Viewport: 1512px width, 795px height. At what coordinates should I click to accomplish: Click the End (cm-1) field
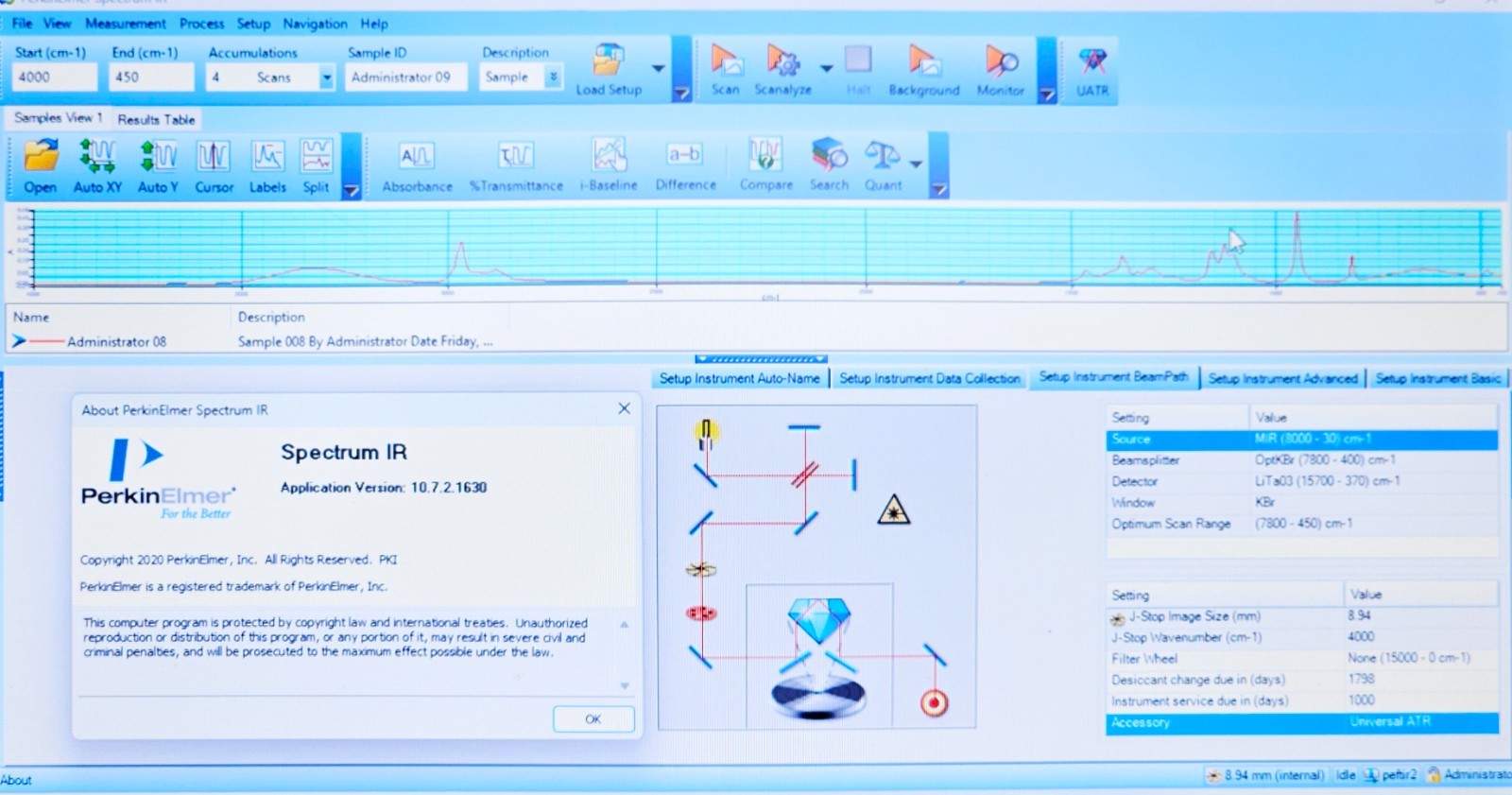pos(152,78)
